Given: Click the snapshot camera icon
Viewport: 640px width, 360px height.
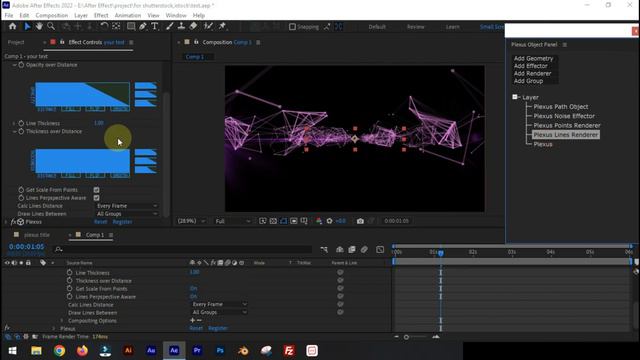Looking at the screenshot, I should click(x=360, y=221).
